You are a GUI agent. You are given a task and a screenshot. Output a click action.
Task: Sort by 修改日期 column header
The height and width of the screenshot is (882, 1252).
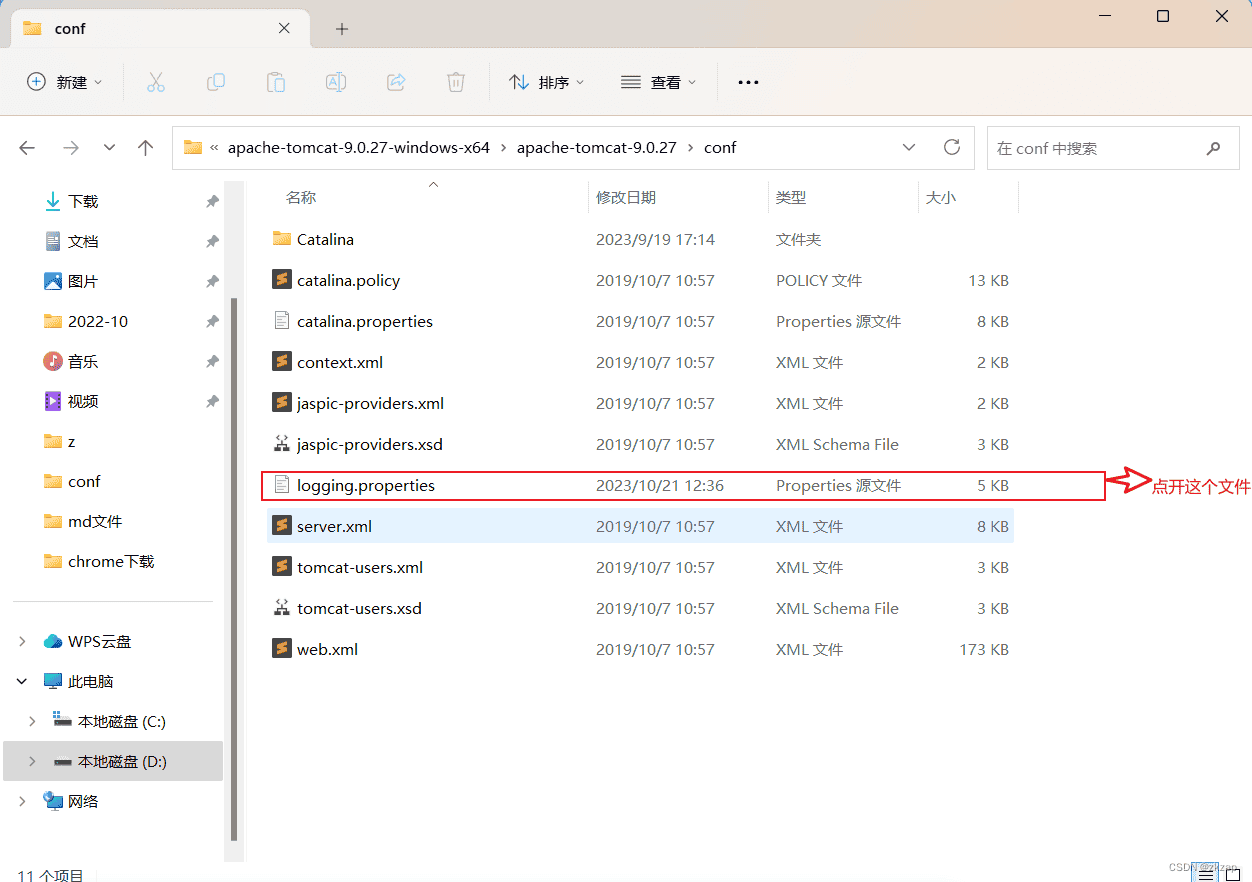pyautogui.click(x=626, y=198)
